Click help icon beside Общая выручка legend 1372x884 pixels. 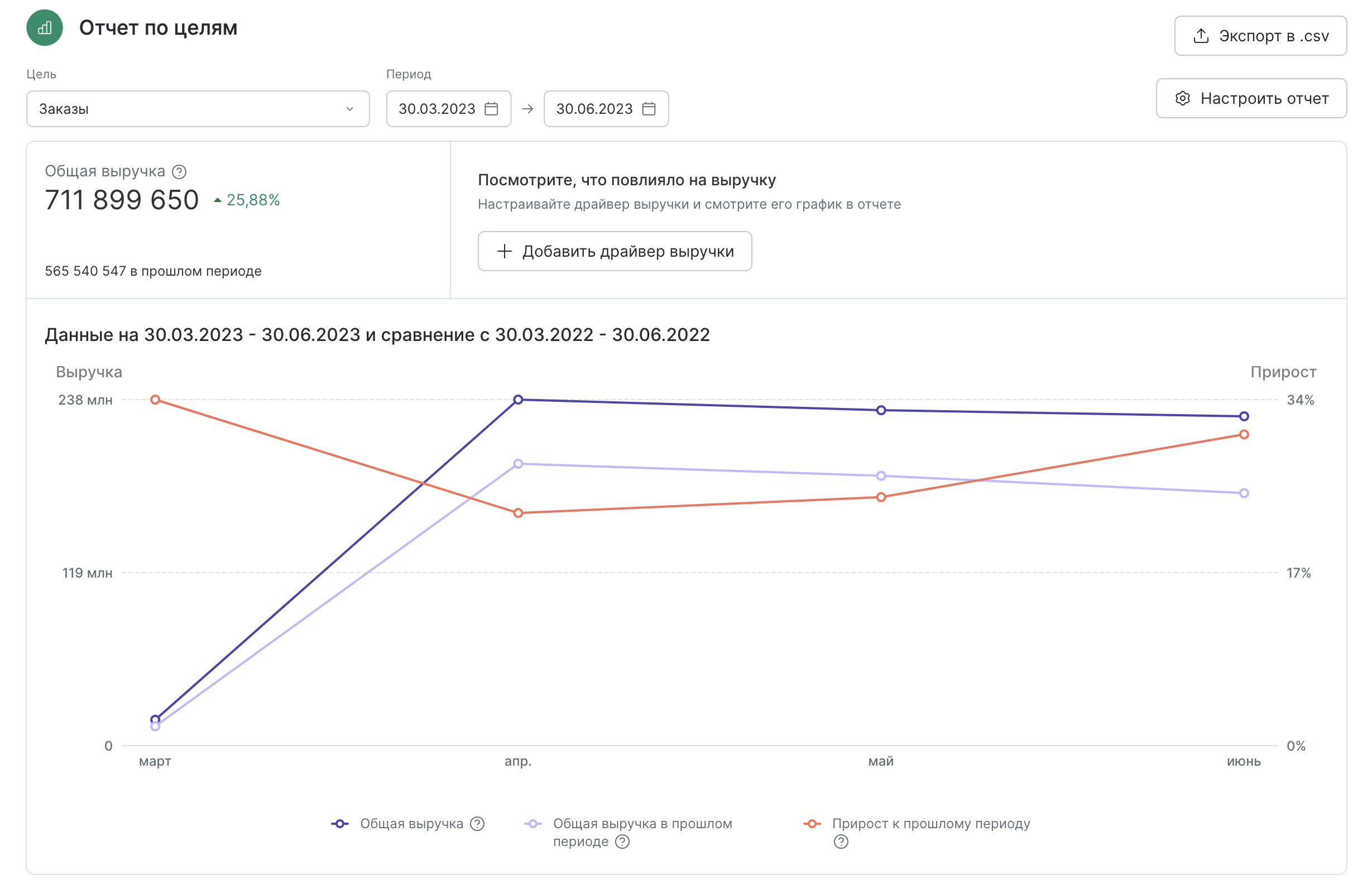477,824
